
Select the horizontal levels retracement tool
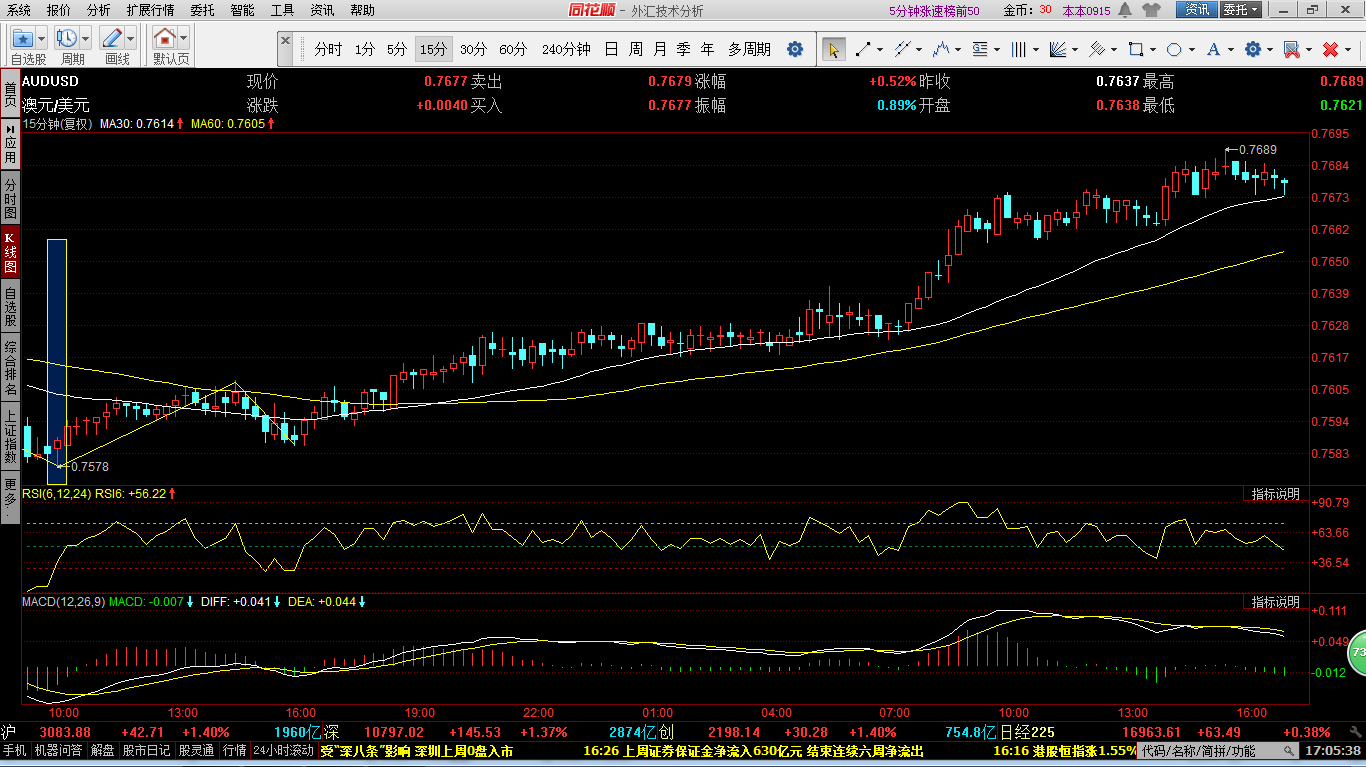pyautogui.click(x=980, y=49)
